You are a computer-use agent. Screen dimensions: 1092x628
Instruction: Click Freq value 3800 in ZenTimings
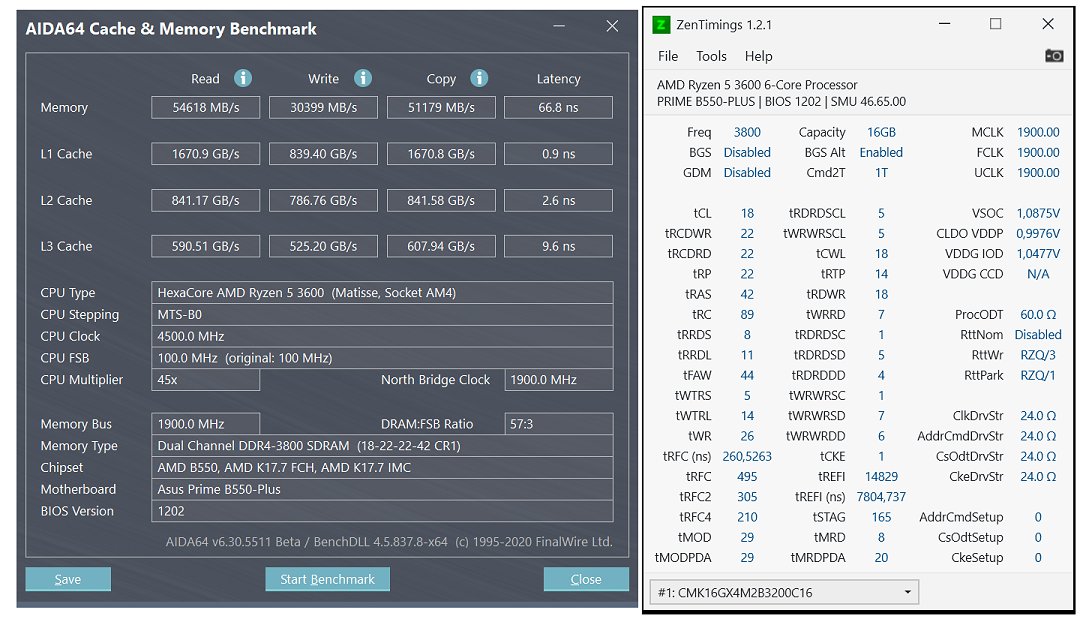tap(747, 132)
